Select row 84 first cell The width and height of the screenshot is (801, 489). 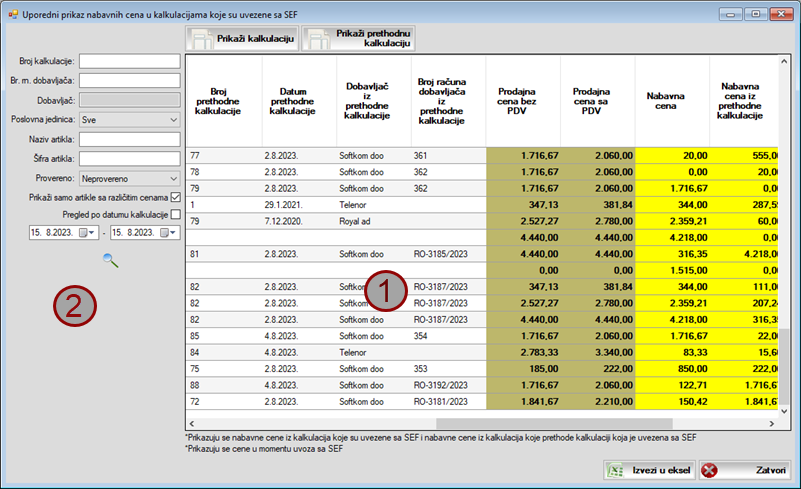pyautogui.click(x=224, y=353)
